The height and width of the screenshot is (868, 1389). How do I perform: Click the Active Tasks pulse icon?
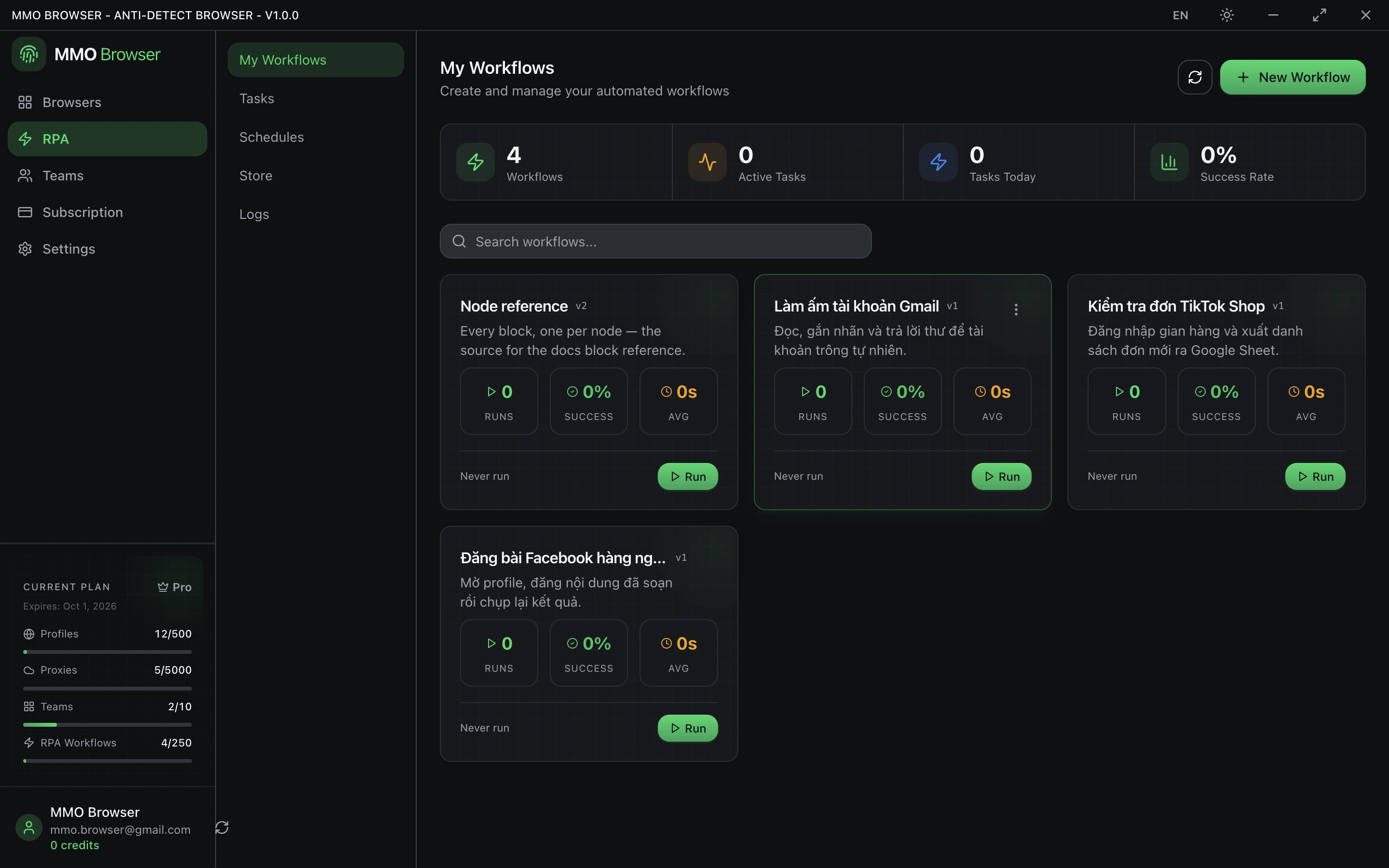707,162
